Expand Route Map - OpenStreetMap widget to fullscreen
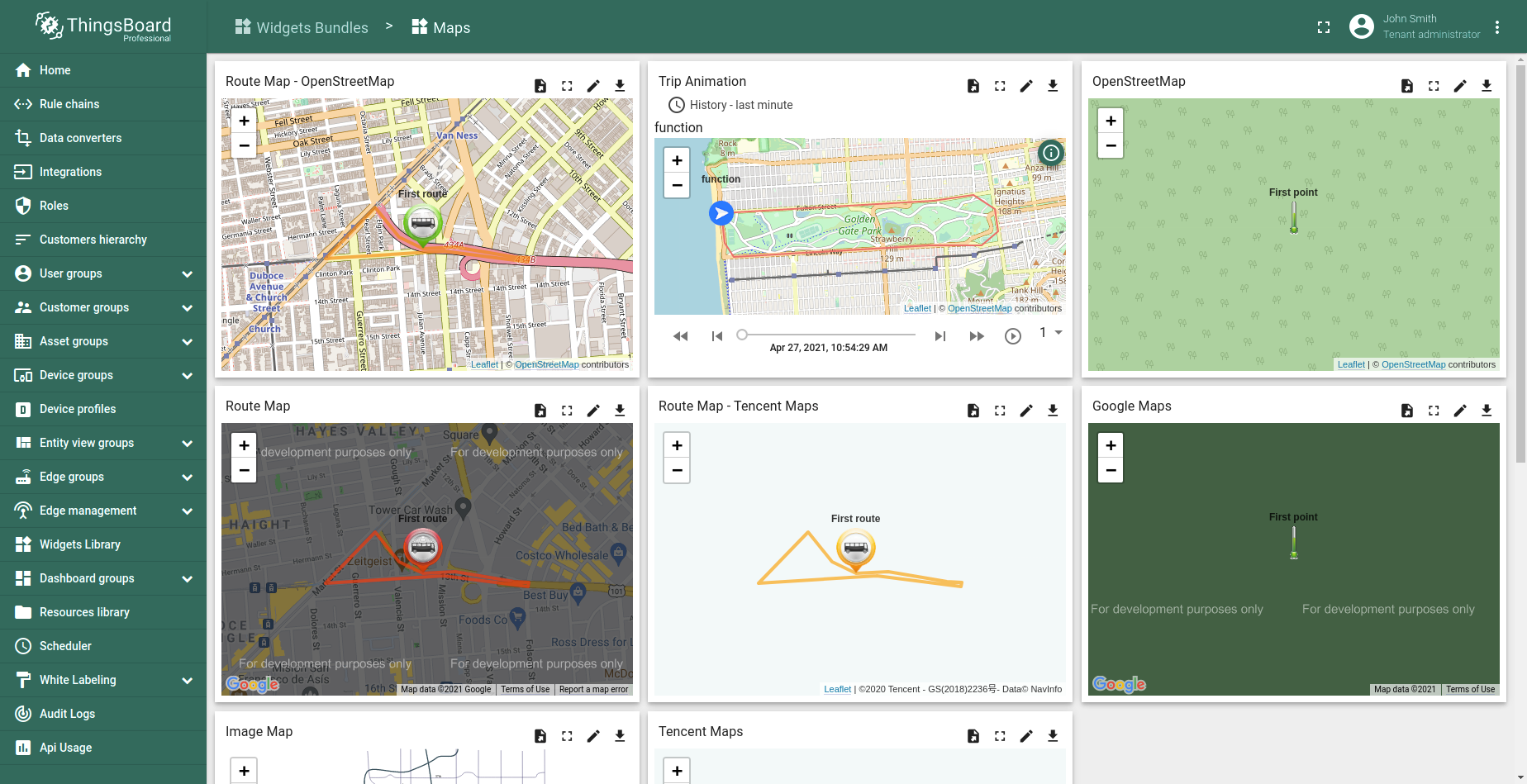 point(567,86)
